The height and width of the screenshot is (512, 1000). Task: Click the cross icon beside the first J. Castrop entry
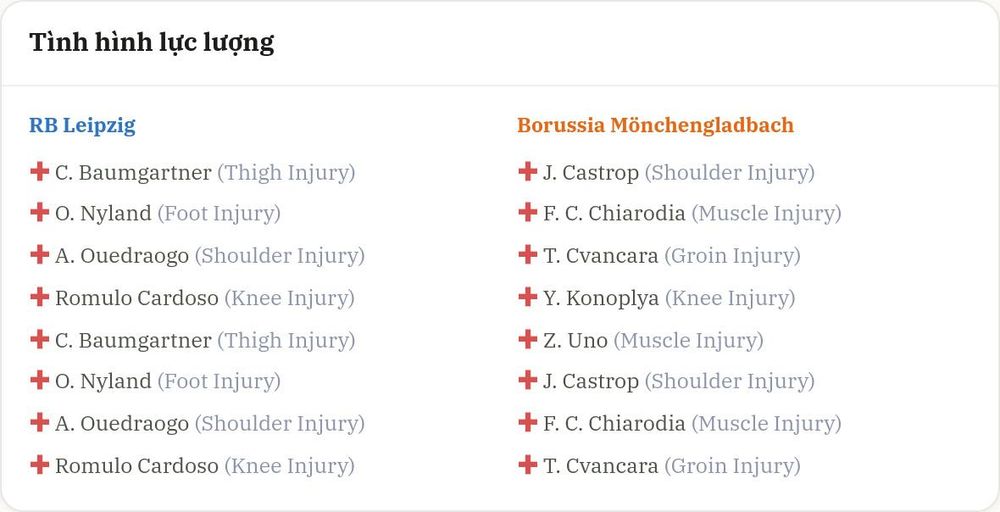coord(527,171)
